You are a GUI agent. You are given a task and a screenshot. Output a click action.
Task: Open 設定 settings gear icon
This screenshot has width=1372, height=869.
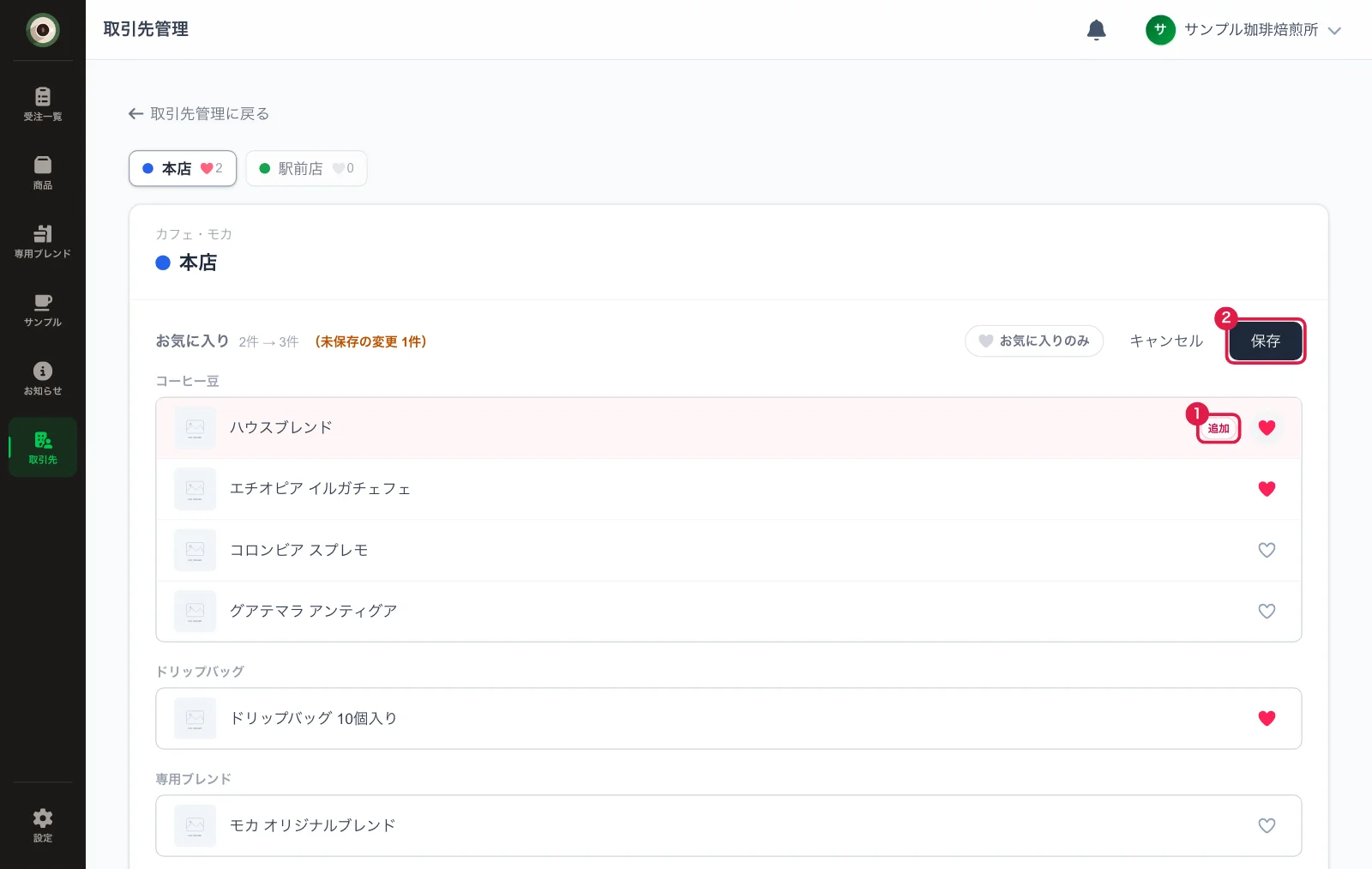click(43, 825)
